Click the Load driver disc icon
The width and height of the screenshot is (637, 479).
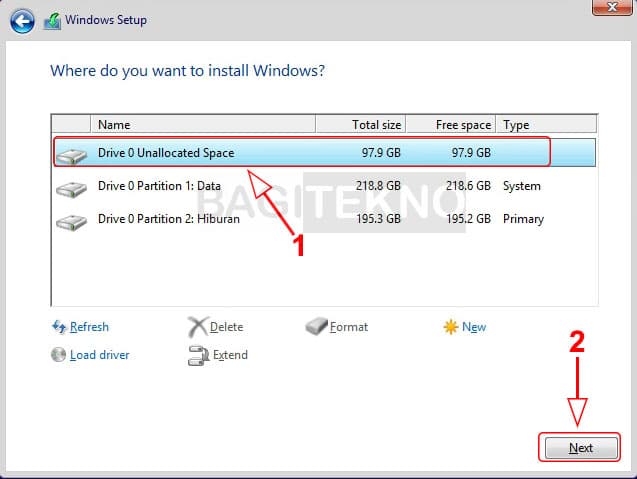pyautogui.click(x=58, y=354)
